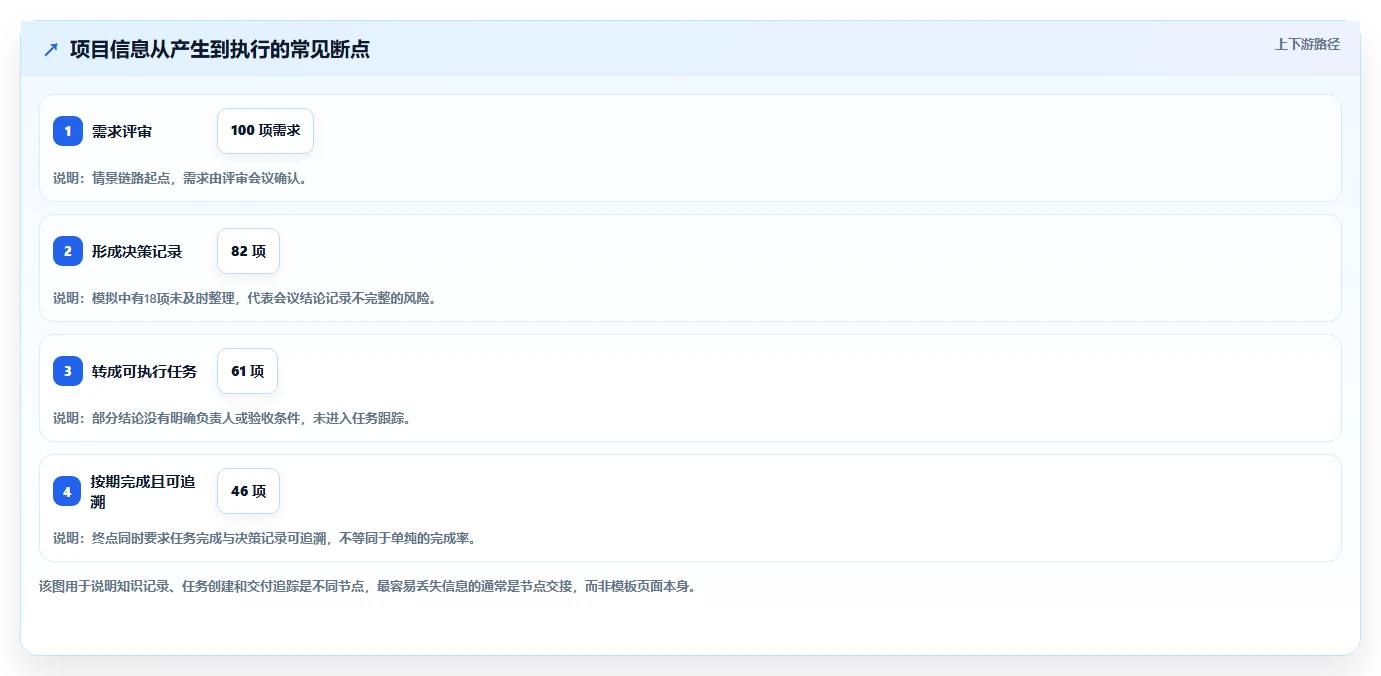Select the 按期完成且可追溯 step label
The width and height of the screenshot is (1381, 676).
click(143, 491)
